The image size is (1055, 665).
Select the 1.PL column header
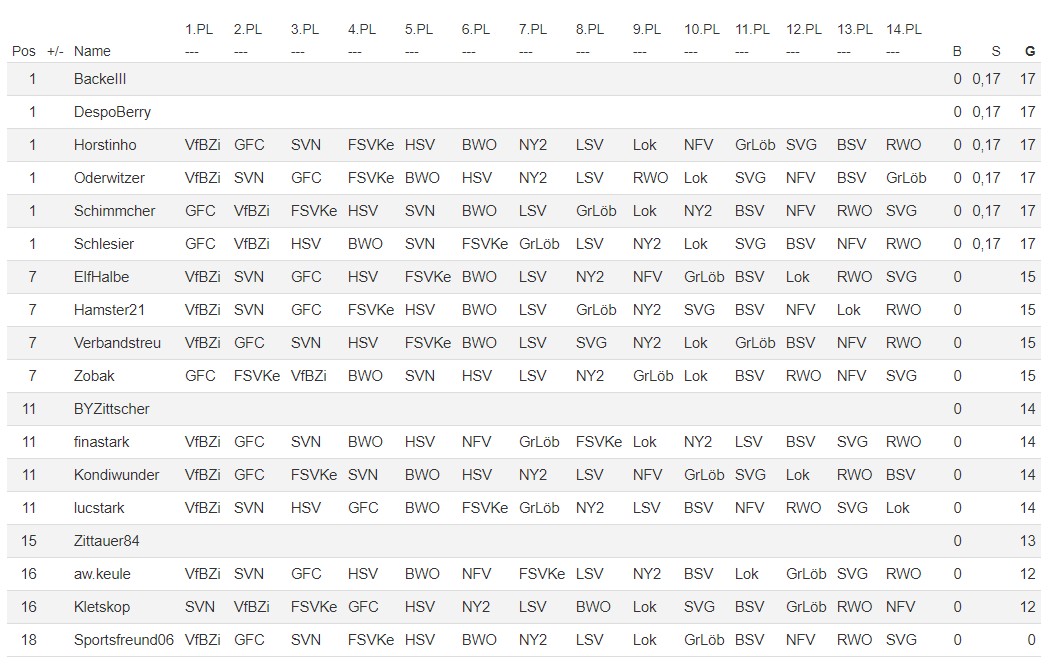click(x=199, y=30)
